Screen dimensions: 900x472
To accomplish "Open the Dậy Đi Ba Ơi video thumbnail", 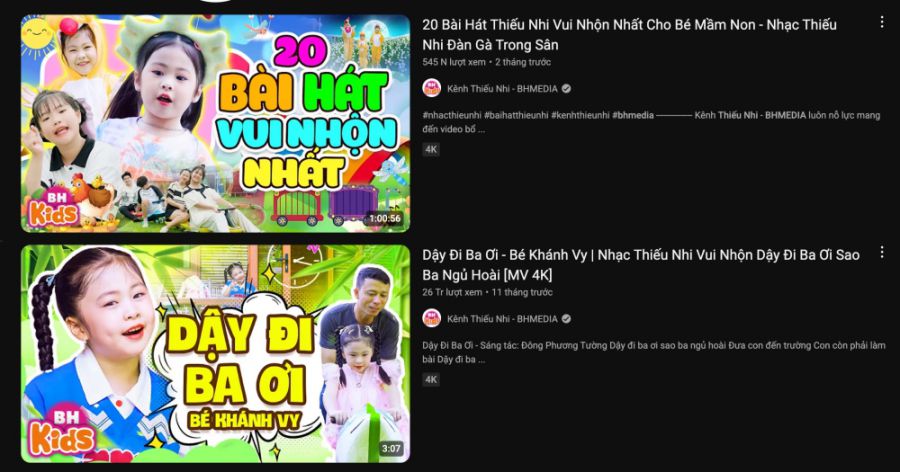I will click(x=216, y=354).
